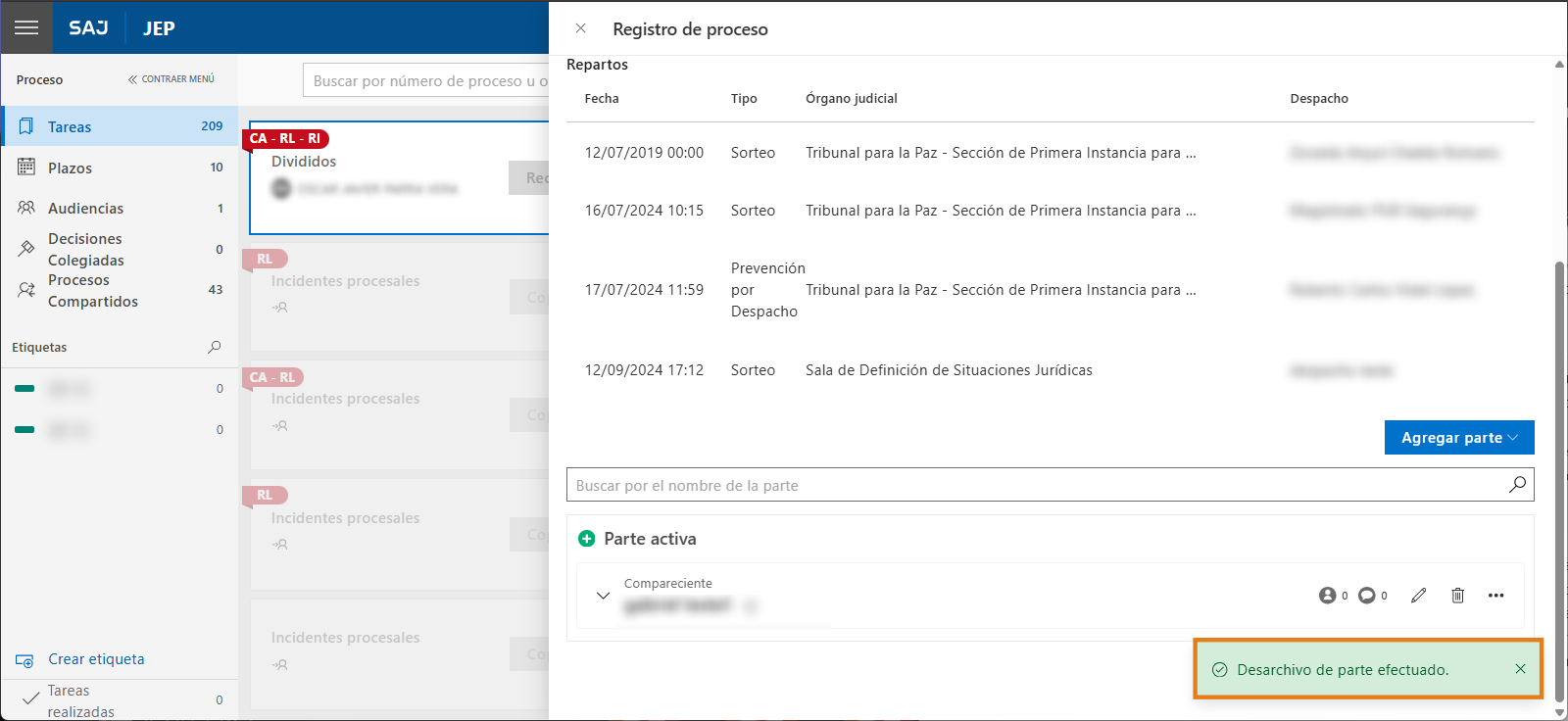1568x721 pixels.
Task: Click Crear etiqueta link
Action: click(x=96, y=659)
